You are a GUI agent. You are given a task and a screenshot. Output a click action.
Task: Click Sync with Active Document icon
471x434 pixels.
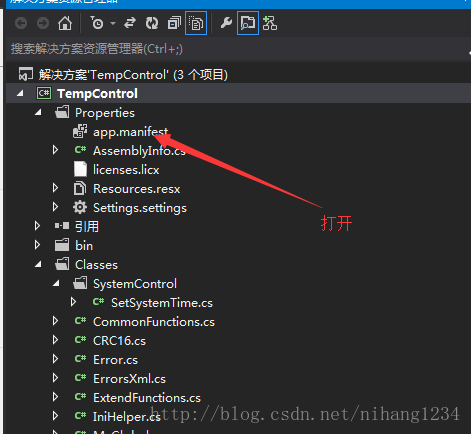coord(130,23)
